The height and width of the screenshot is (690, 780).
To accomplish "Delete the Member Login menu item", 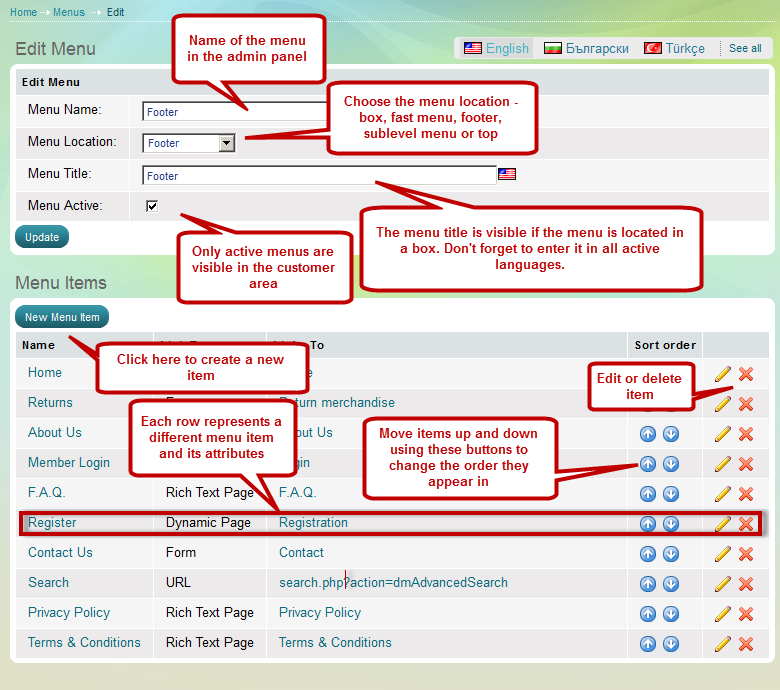I will click(x=746, y=464).
